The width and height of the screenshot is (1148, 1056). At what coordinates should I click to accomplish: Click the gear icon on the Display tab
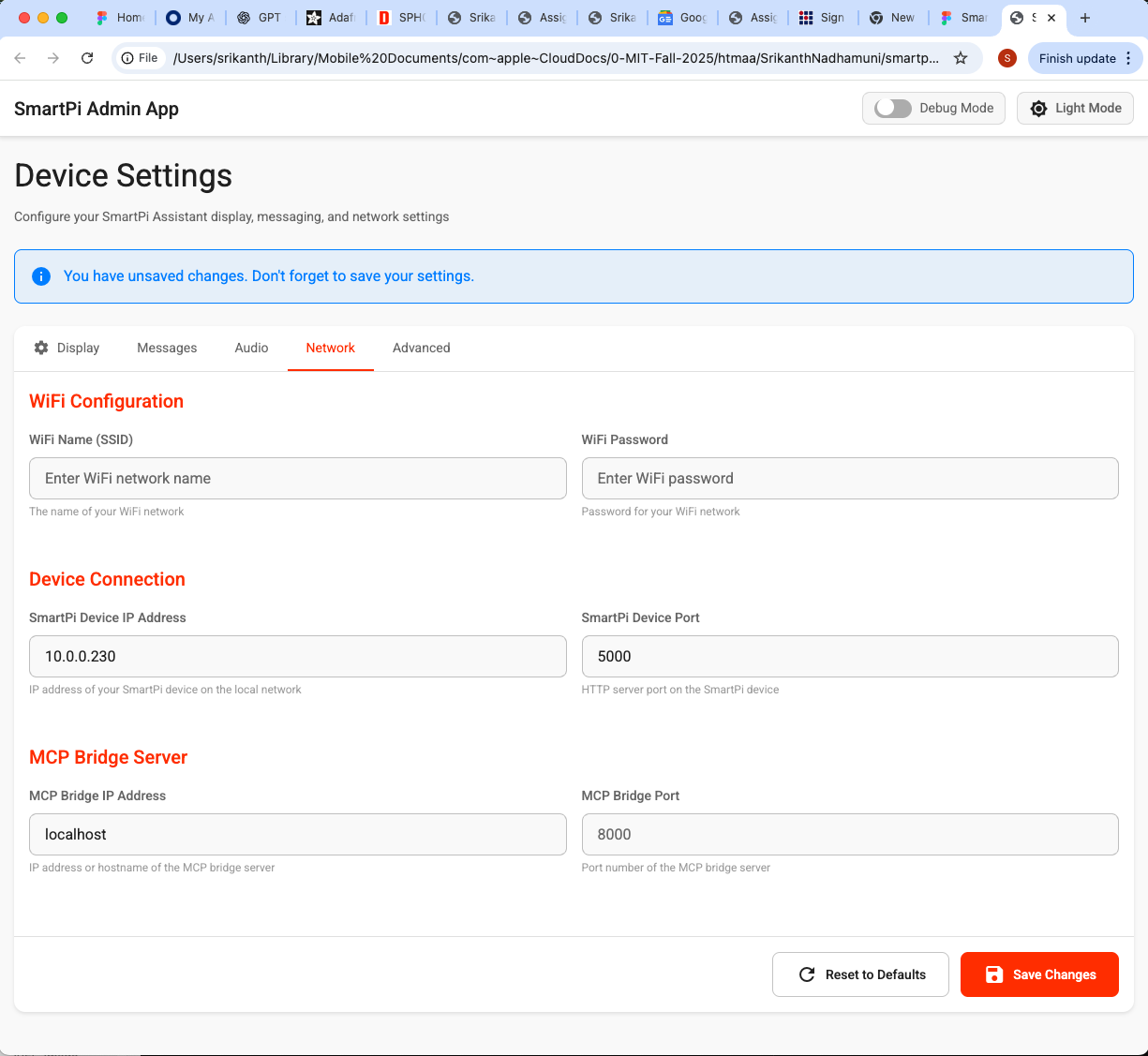pos(41,348)
